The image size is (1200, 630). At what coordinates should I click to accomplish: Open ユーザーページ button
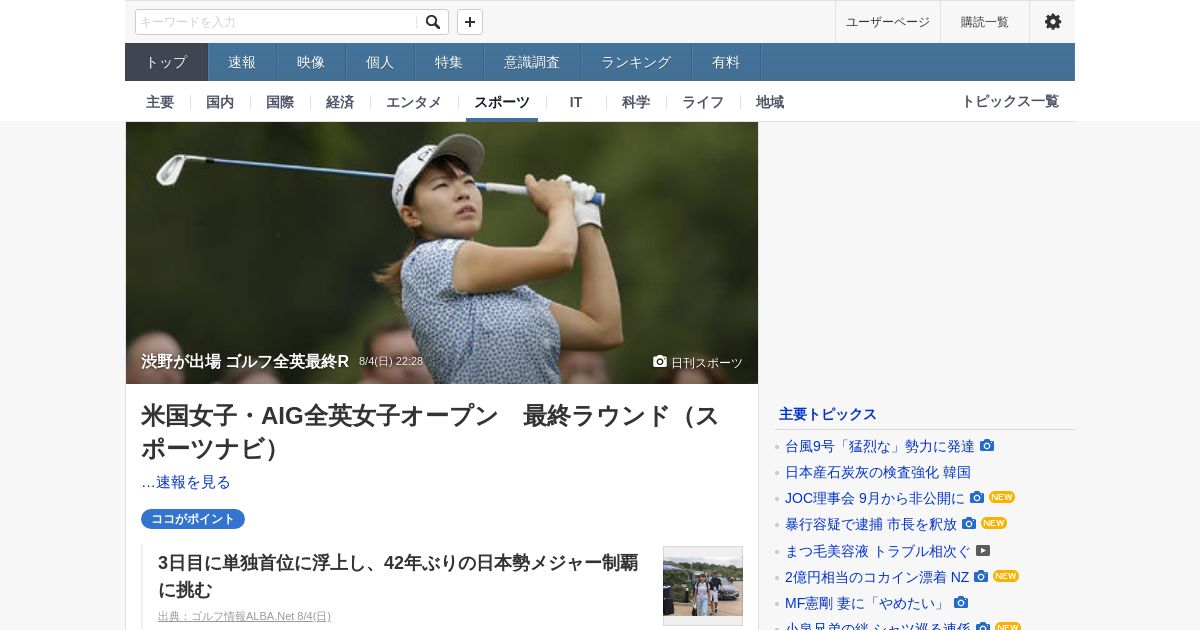click(888, 22)
